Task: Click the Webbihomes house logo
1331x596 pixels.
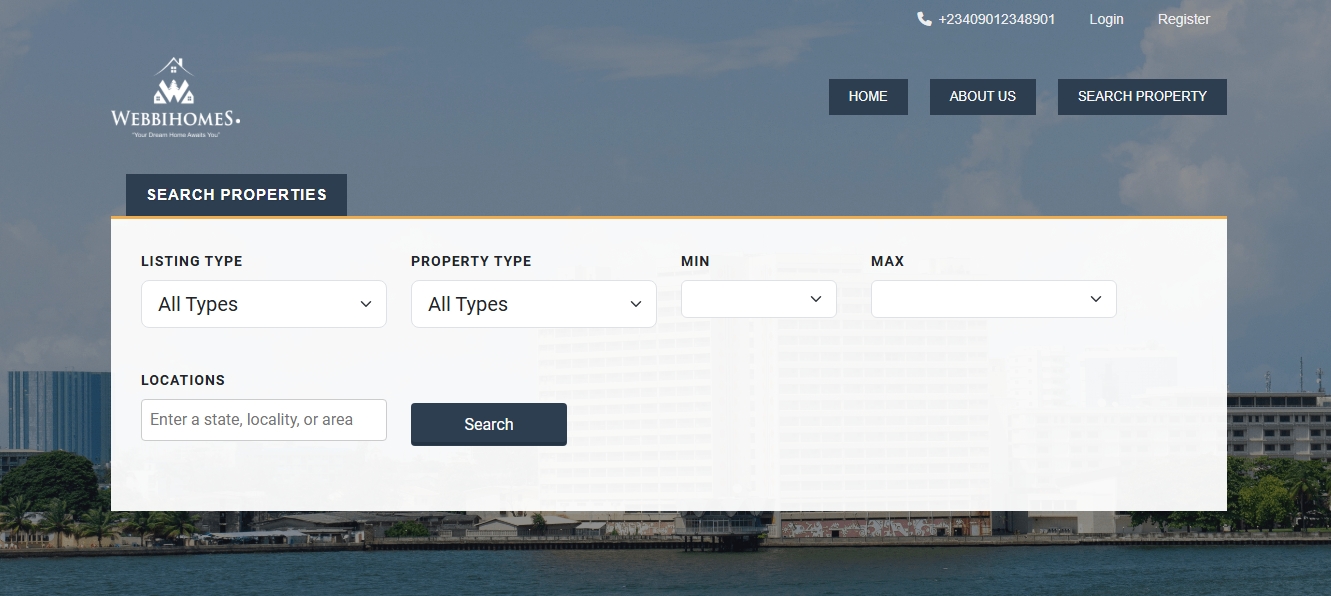Action: pyautogui.click(x=175, y=97)
